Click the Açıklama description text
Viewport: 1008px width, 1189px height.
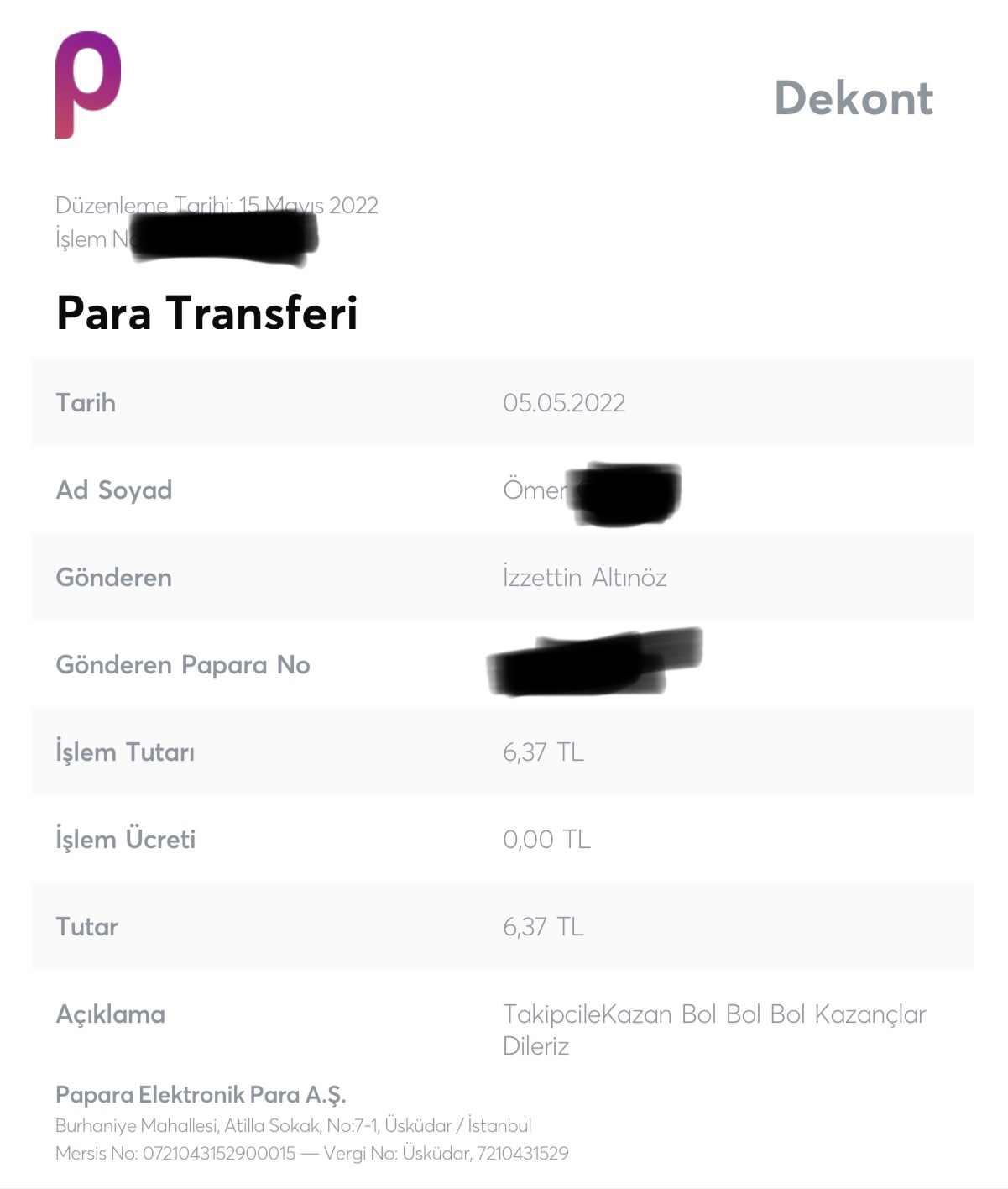click(x=714, y=1030)
